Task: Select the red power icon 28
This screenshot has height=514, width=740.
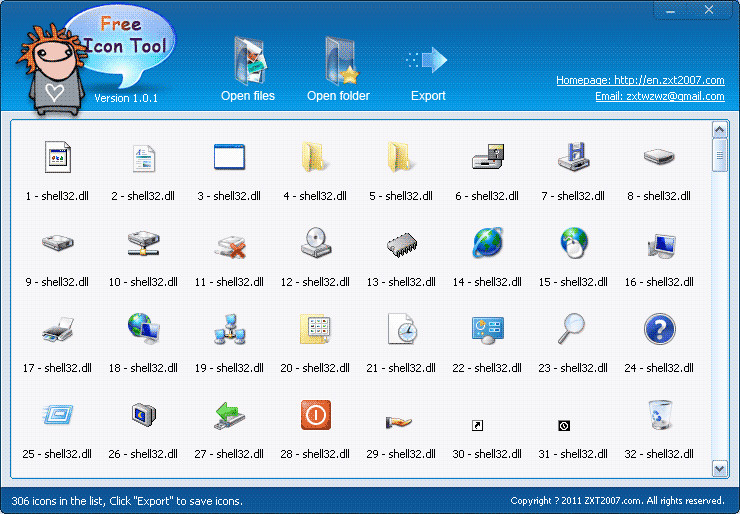Action: (315, 429)
